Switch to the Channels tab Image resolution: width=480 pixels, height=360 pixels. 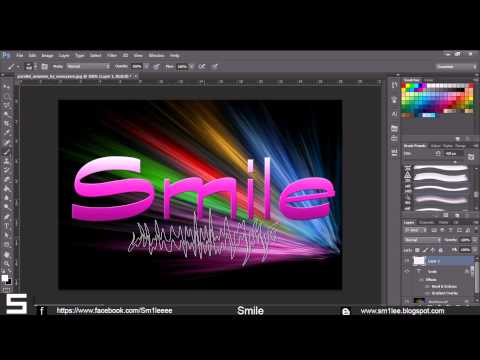[x=426, y=222]
